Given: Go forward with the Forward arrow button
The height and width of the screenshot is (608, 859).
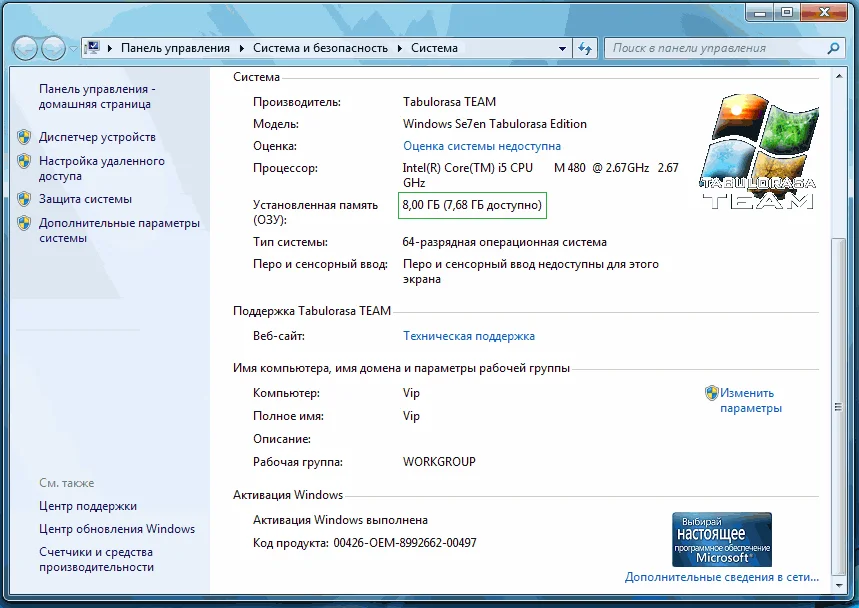Looking at the screenshot, I should [x=54, y=49].
